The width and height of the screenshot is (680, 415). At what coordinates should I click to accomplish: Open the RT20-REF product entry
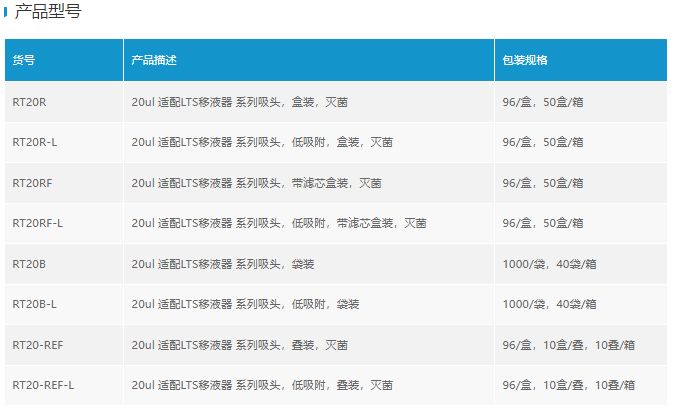tap(38, 345)
